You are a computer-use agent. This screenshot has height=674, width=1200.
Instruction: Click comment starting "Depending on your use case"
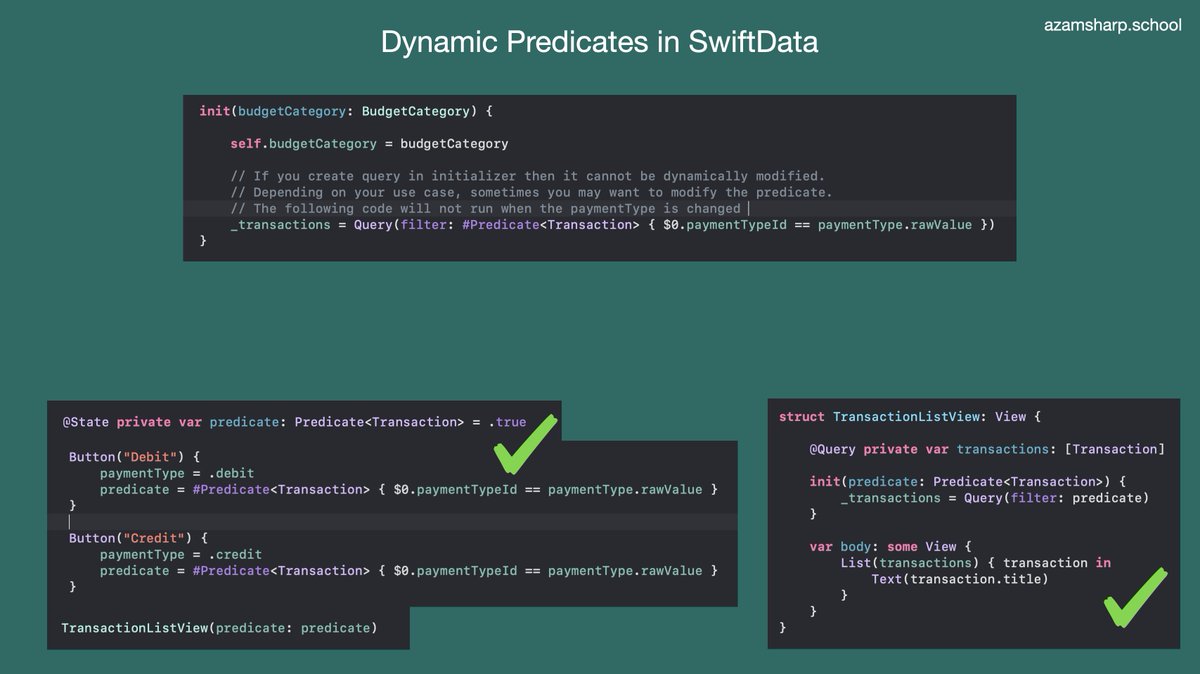[531, 192]
